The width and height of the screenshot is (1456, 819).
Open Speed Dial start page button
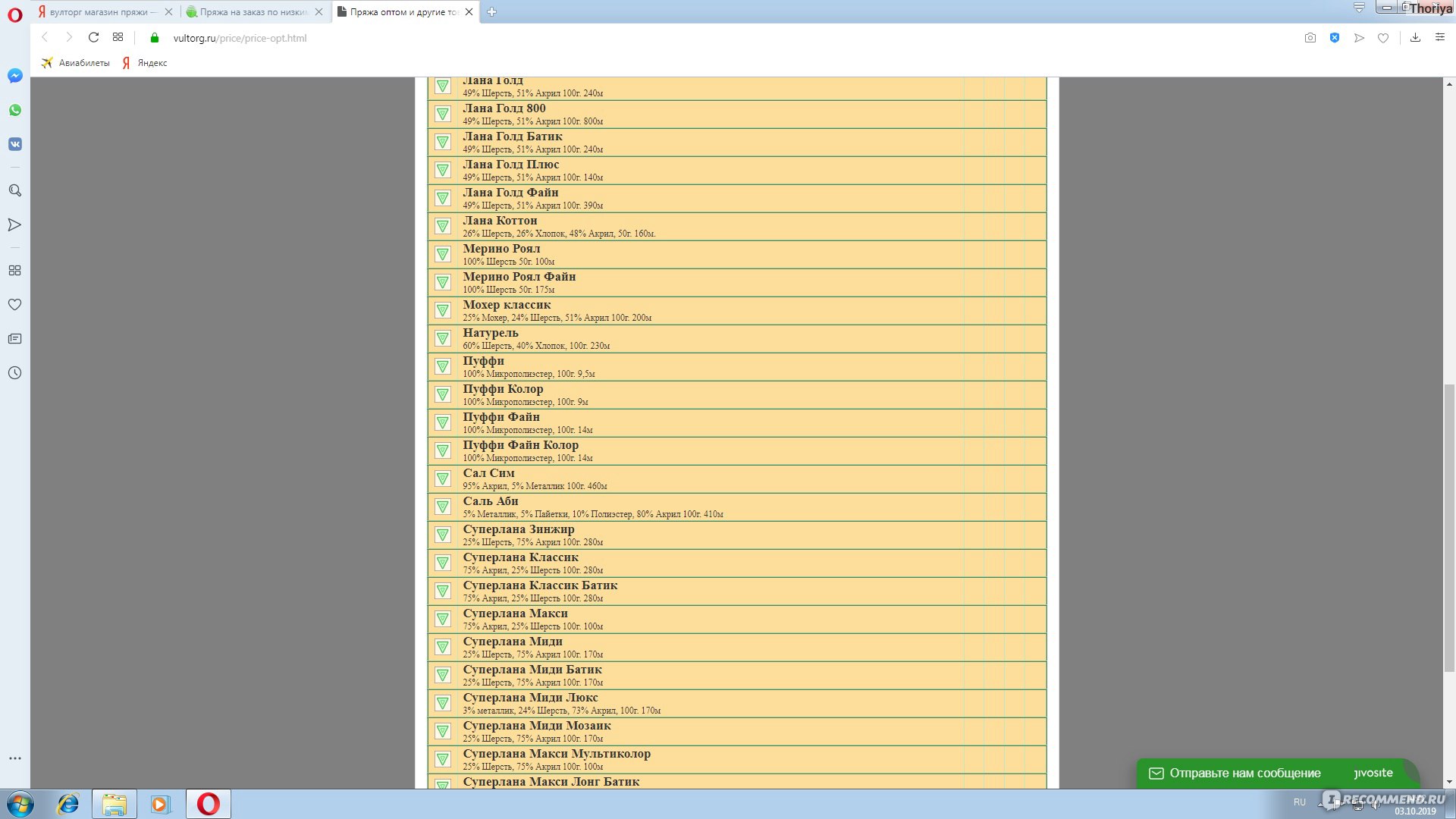click(x=118, y=37)
